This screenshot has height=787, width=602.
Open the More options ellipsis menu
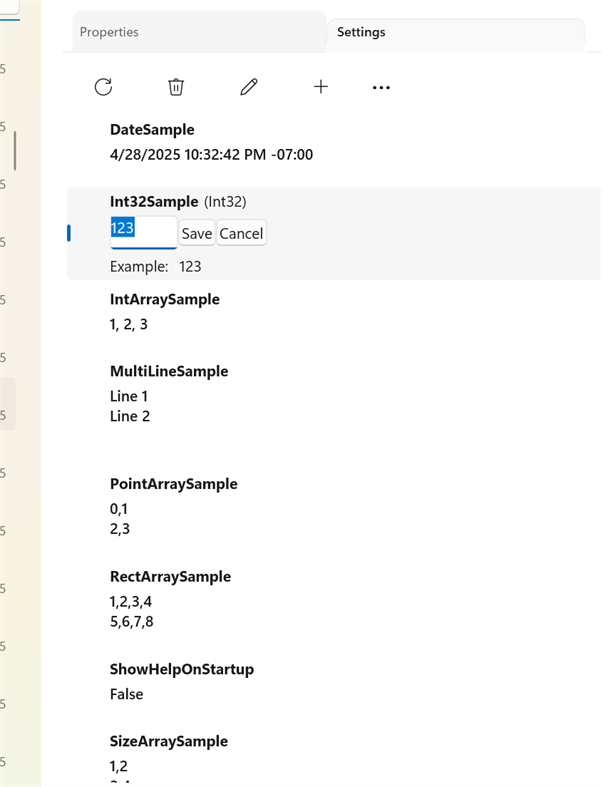click(x=381, y=88)
